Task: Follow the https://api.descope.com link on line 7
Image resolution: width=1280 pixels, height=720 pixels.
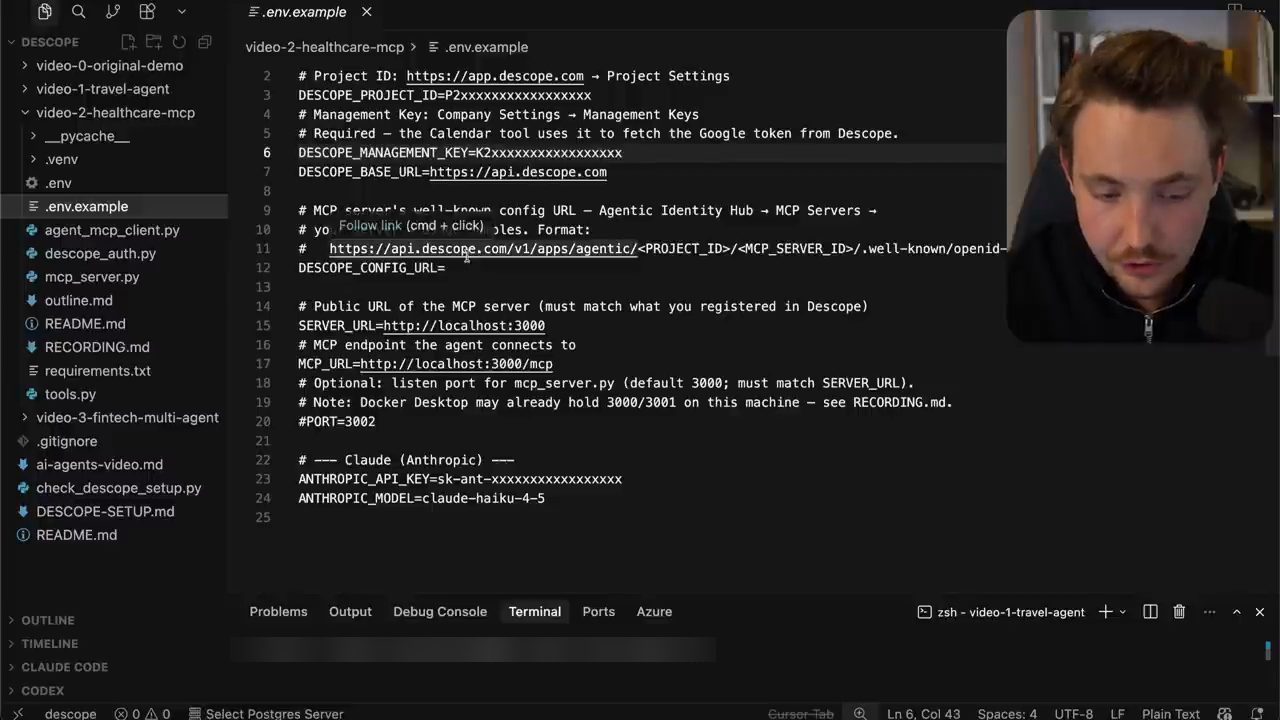Action: point(518,172)
